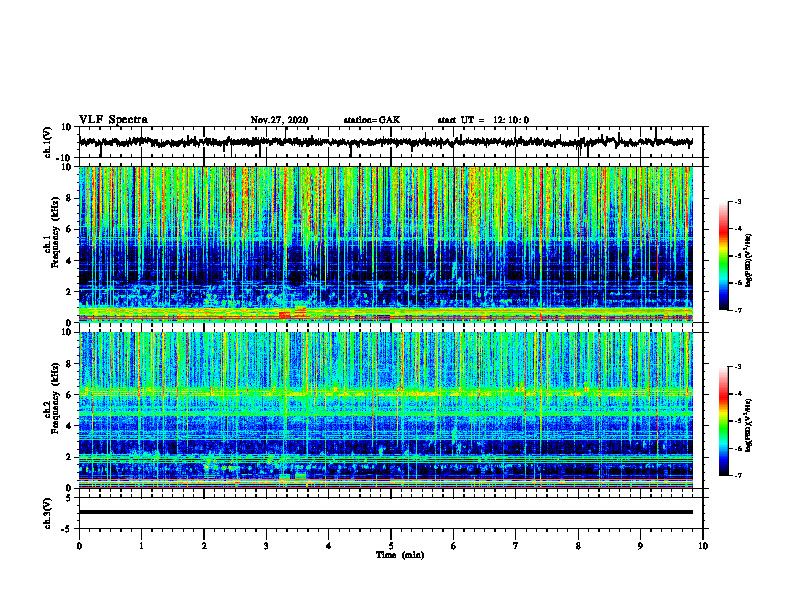Click the "2" kHz tick of ch.1 spectrogram

click(69, 292)
